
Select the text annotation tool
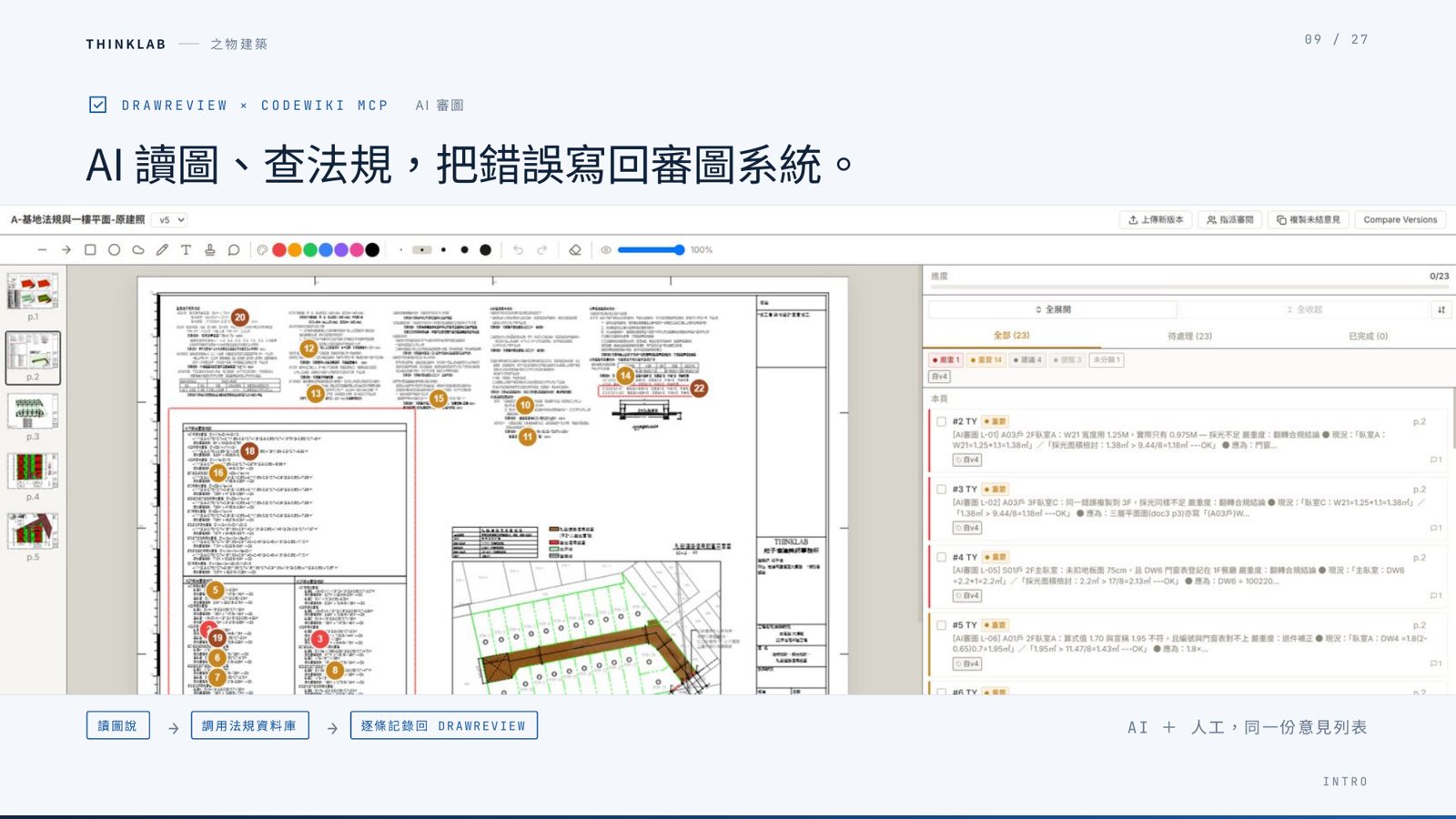(x=186, y=249)
